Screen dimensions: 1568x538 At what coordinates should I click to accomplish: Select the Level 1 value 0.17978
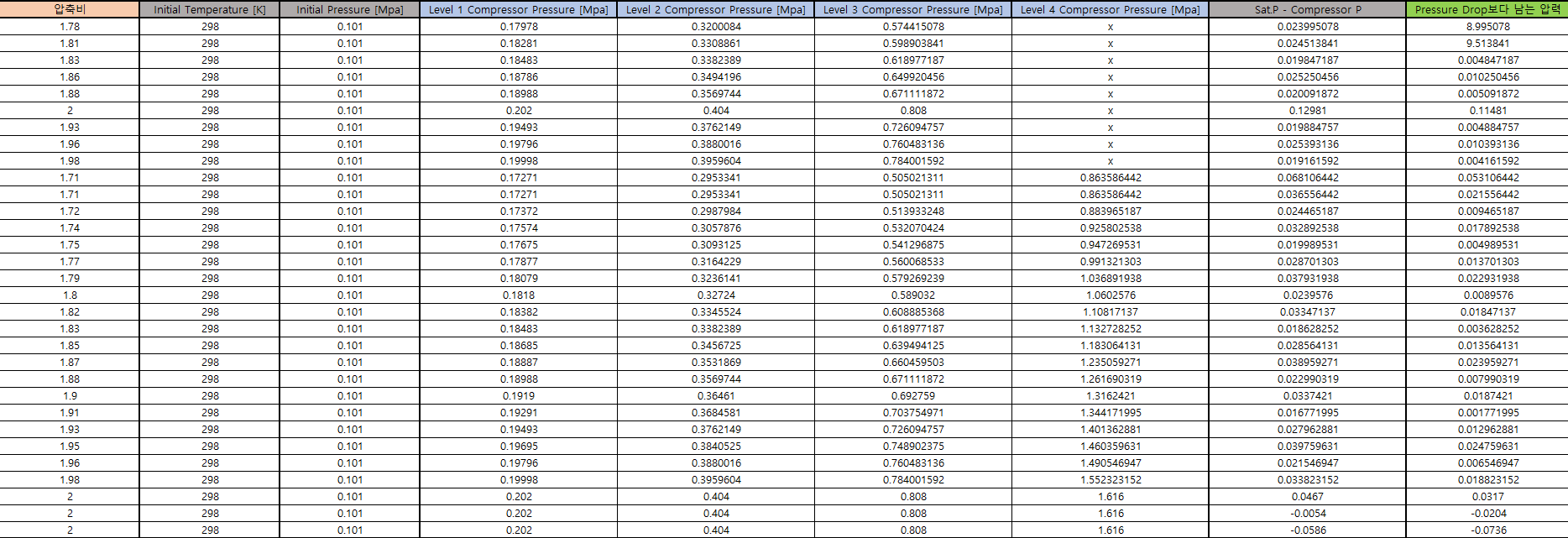click(x=519, y=26)
